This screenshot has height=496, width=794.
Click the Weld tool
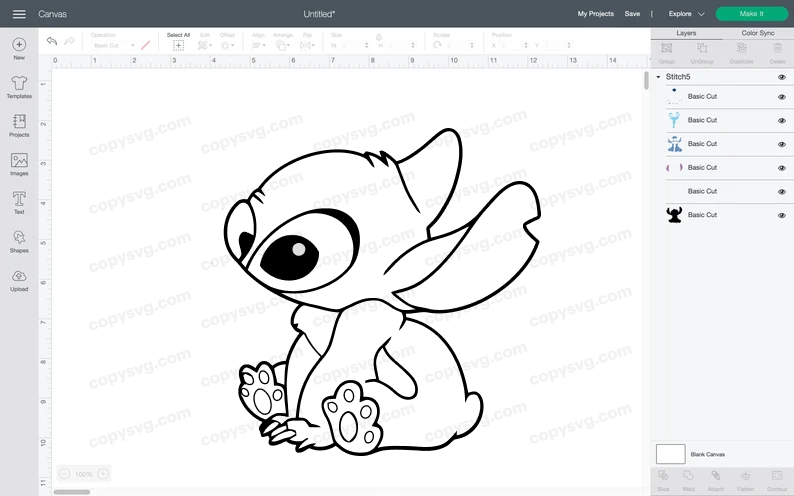(x=688, y=476)
